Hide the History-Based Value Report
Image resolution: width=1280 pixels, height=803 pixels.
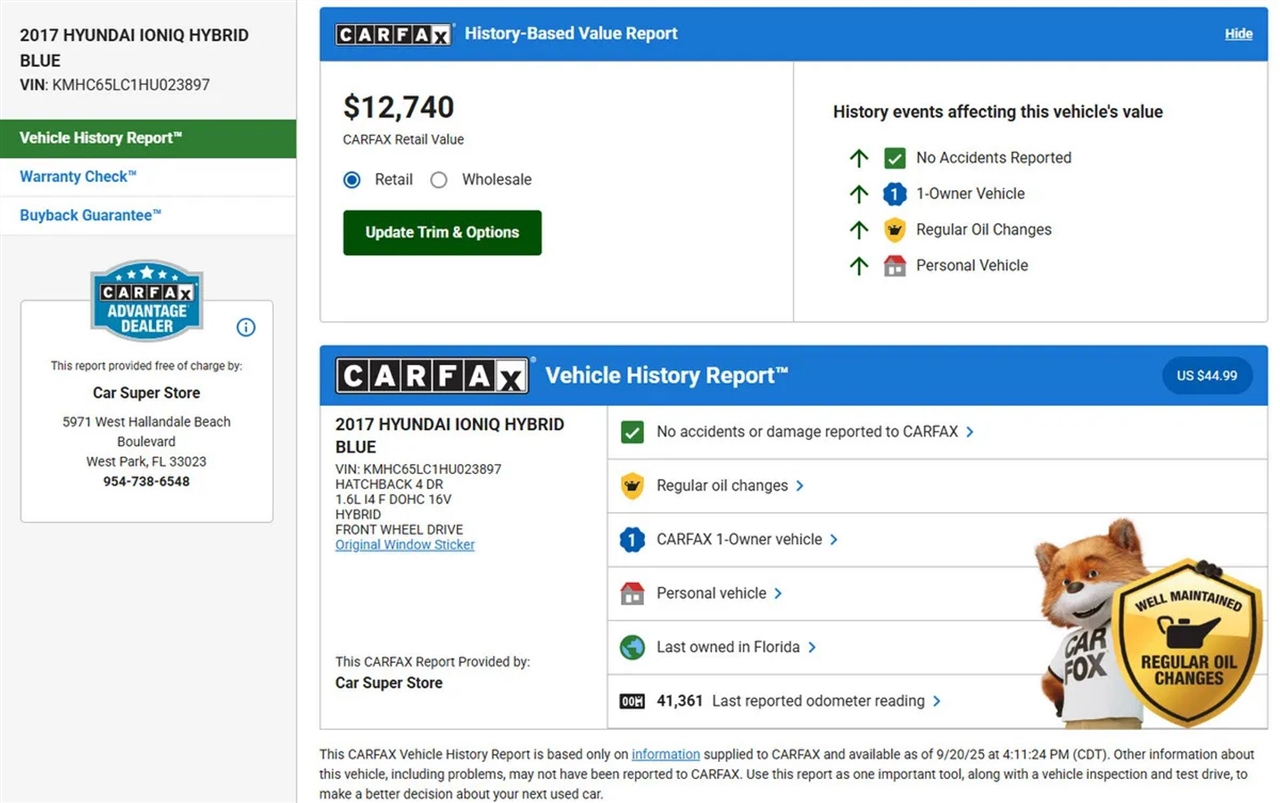pos(1238,34)
